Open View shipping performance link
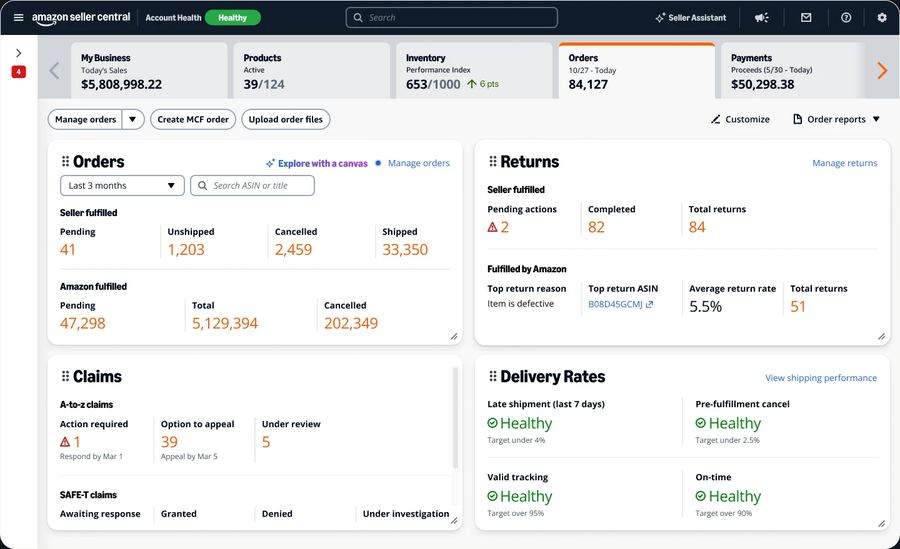 click(x=821, y=378)
